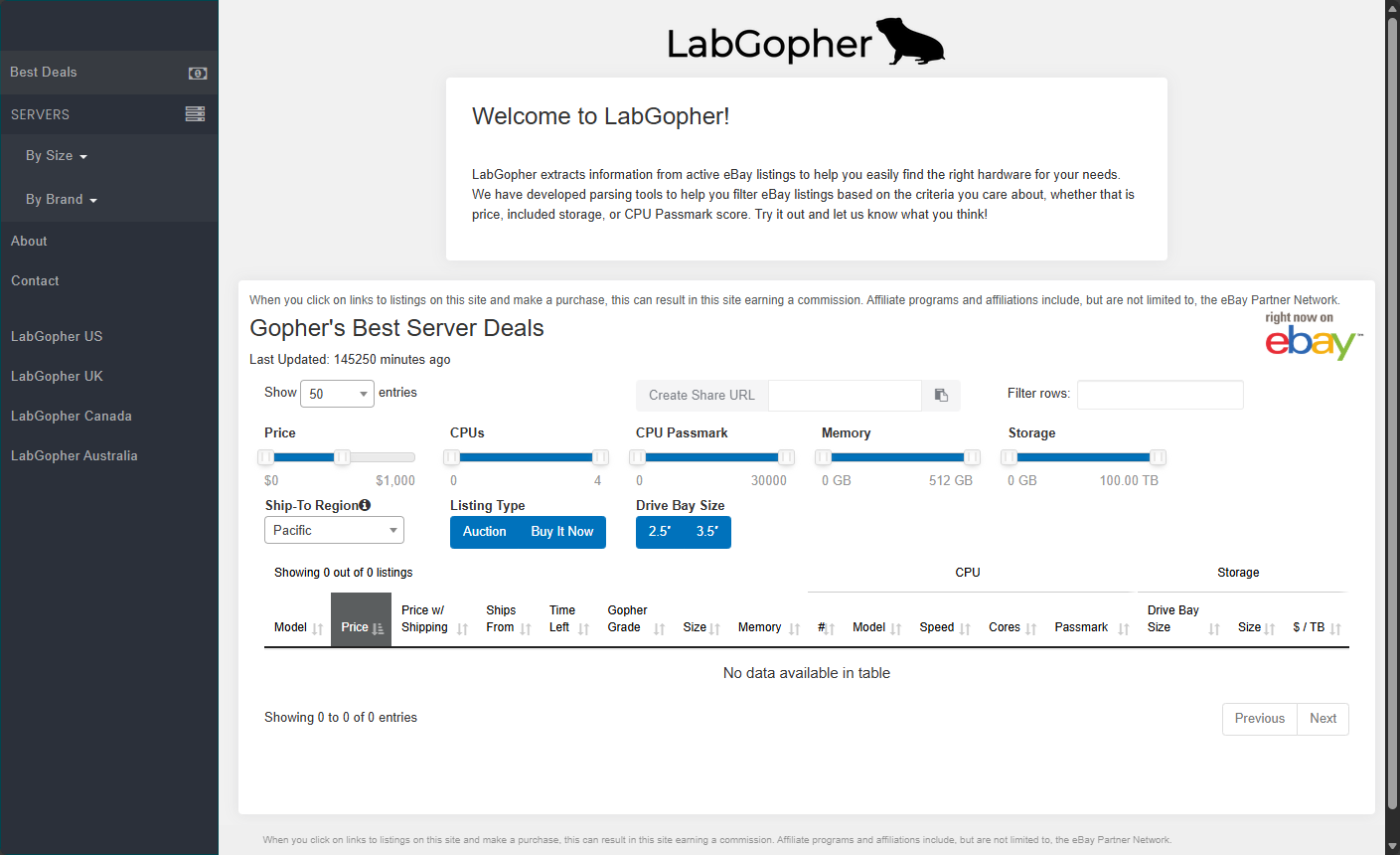Click the eBay logo
This screenshot has width=1400, height=855.
click(x=1314, y=338)
